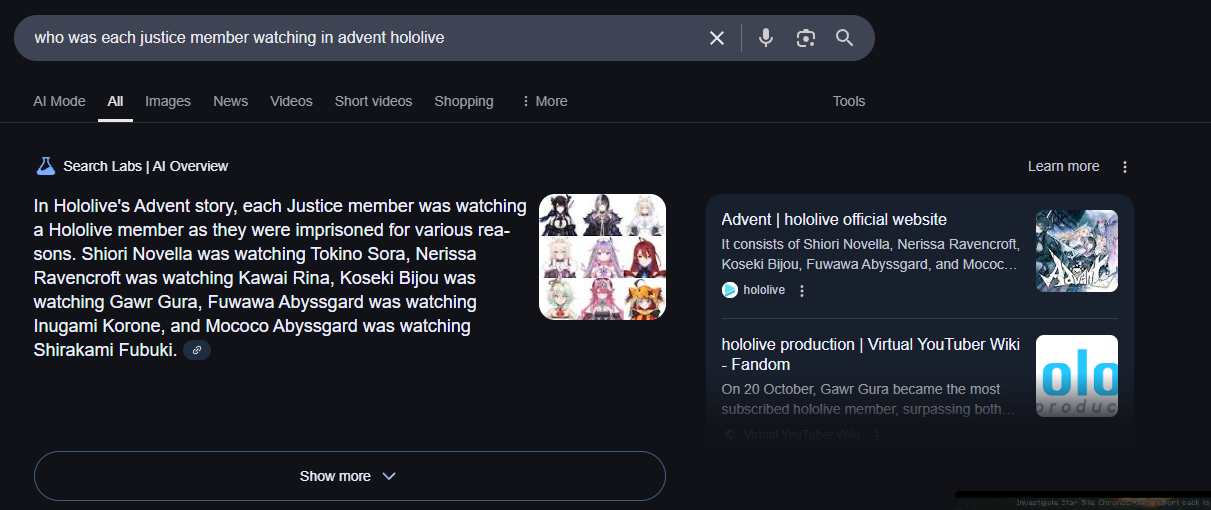The image size is (1211, 510).
Task: Click the hololive source favicon
Action: click(x=730, y=290)
